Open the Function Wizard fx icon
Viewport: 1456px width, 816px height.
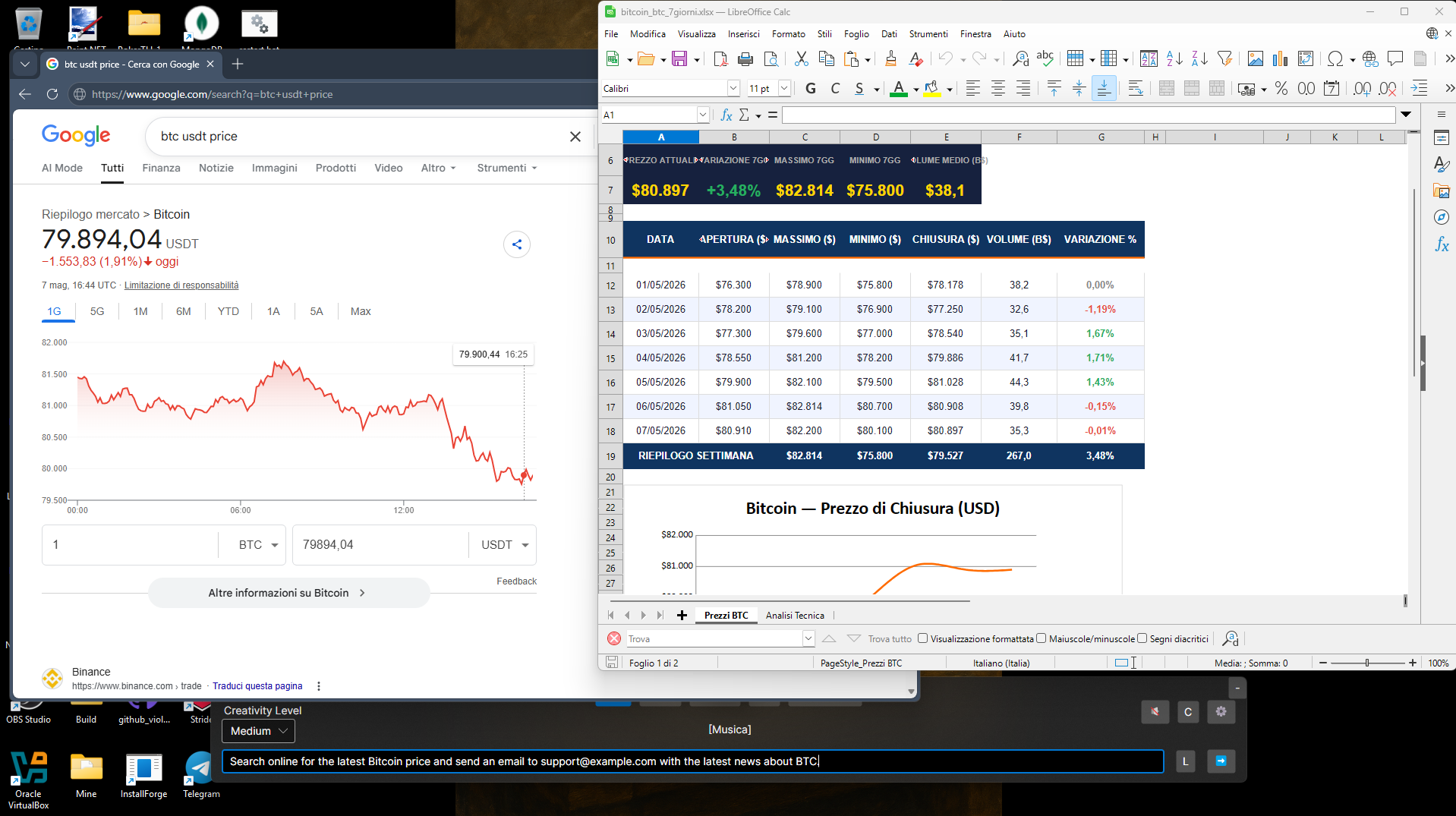point(726,115)
